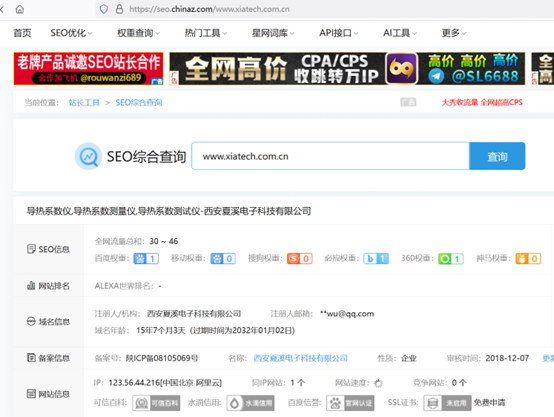Click the 全网高价 CPA/CPS banner ad
Image resolution: width=554 pixels, height=417 pixels.
pyautogui.click(x=347, y=69)
